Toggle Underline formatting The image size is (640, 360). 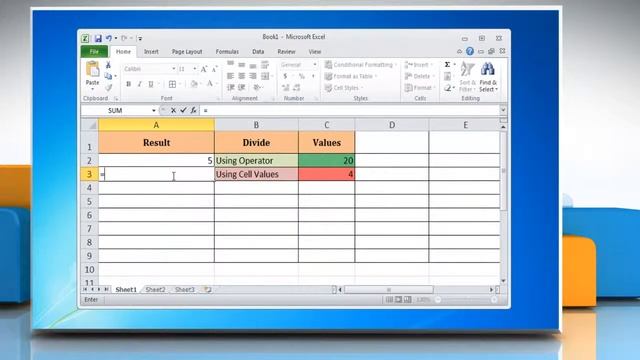[x=151, y=84]
